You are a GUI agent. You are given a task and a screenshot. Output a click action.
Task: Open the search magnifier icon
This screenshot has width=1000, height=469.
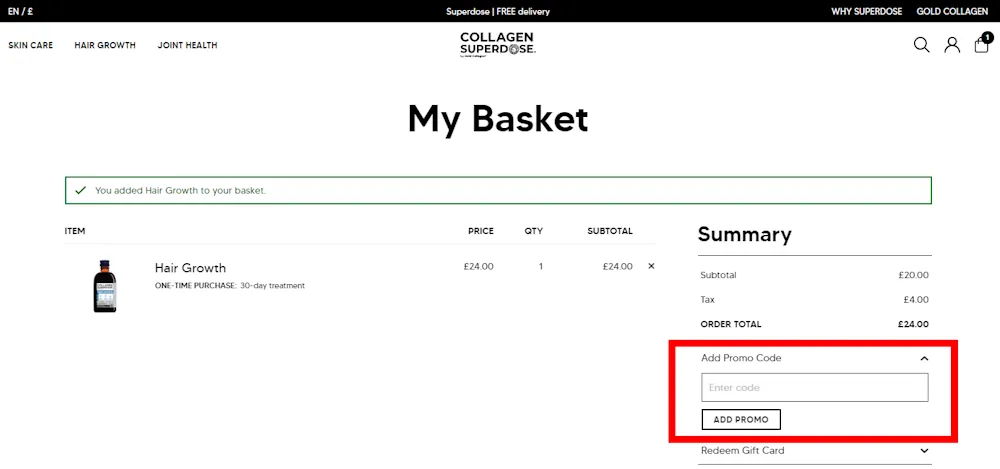[x=922, y=45]
